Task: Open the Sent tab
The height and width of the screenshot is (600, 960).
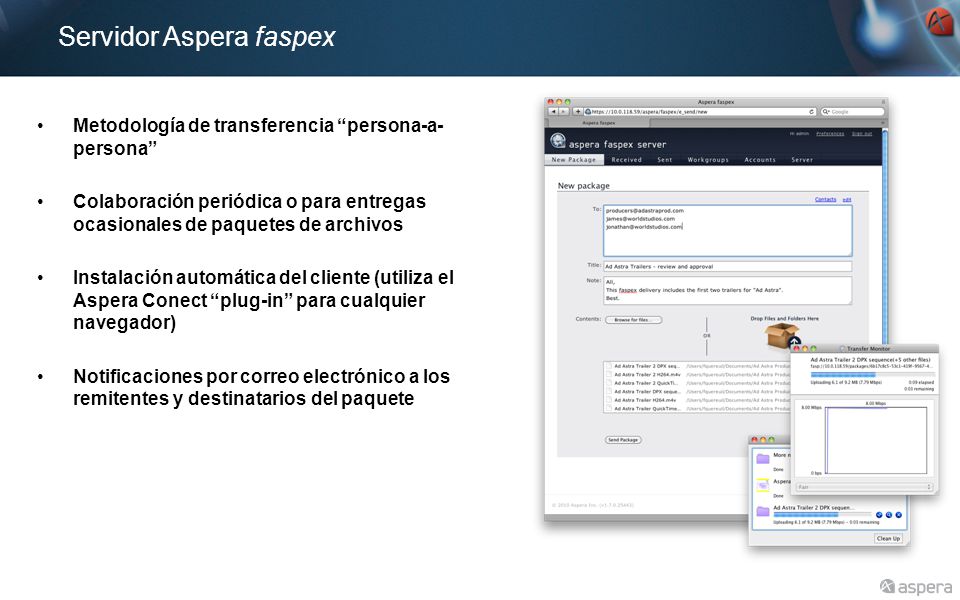Action: pyautogui.click(x=665, y=160)
